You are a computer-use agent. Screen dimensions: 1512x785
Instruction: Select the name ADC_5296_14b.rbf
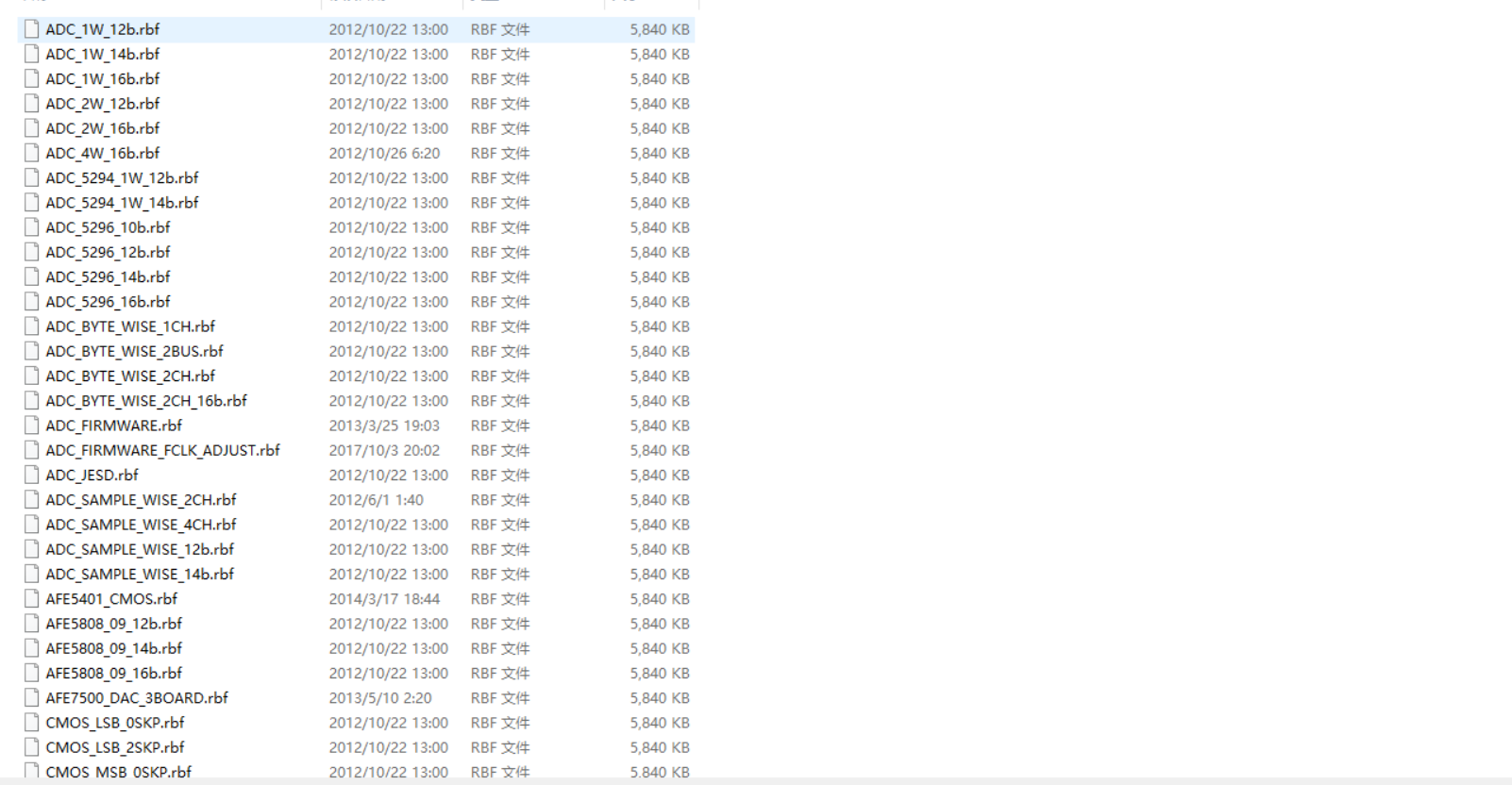tap(109, 276)
